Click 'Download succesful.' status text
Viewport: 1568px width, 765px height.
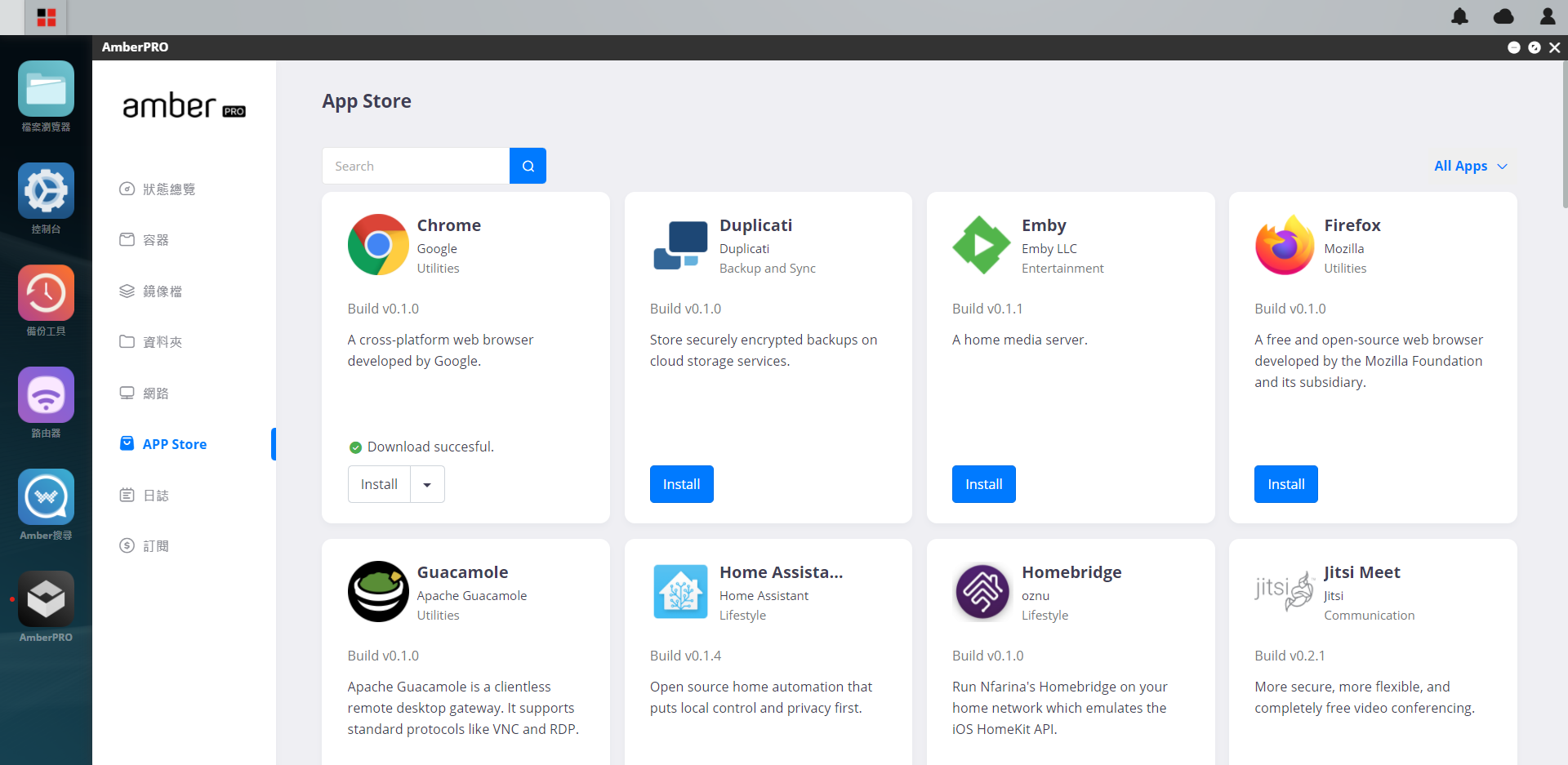point(430,447)
